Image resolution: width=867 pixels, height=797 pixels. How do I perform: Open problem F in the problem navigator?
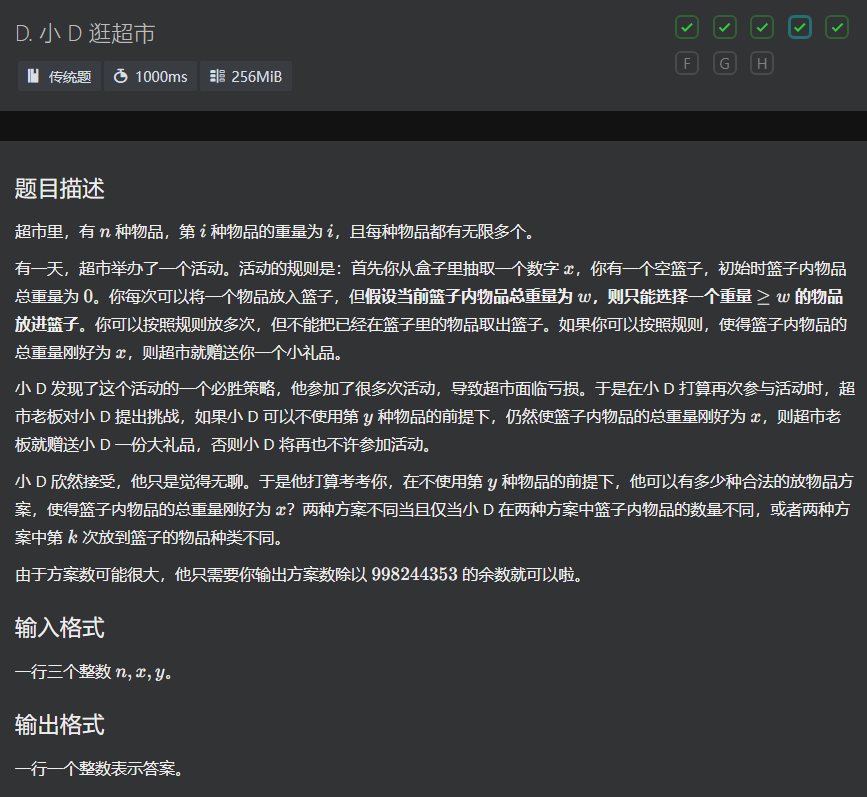(687, 64)
